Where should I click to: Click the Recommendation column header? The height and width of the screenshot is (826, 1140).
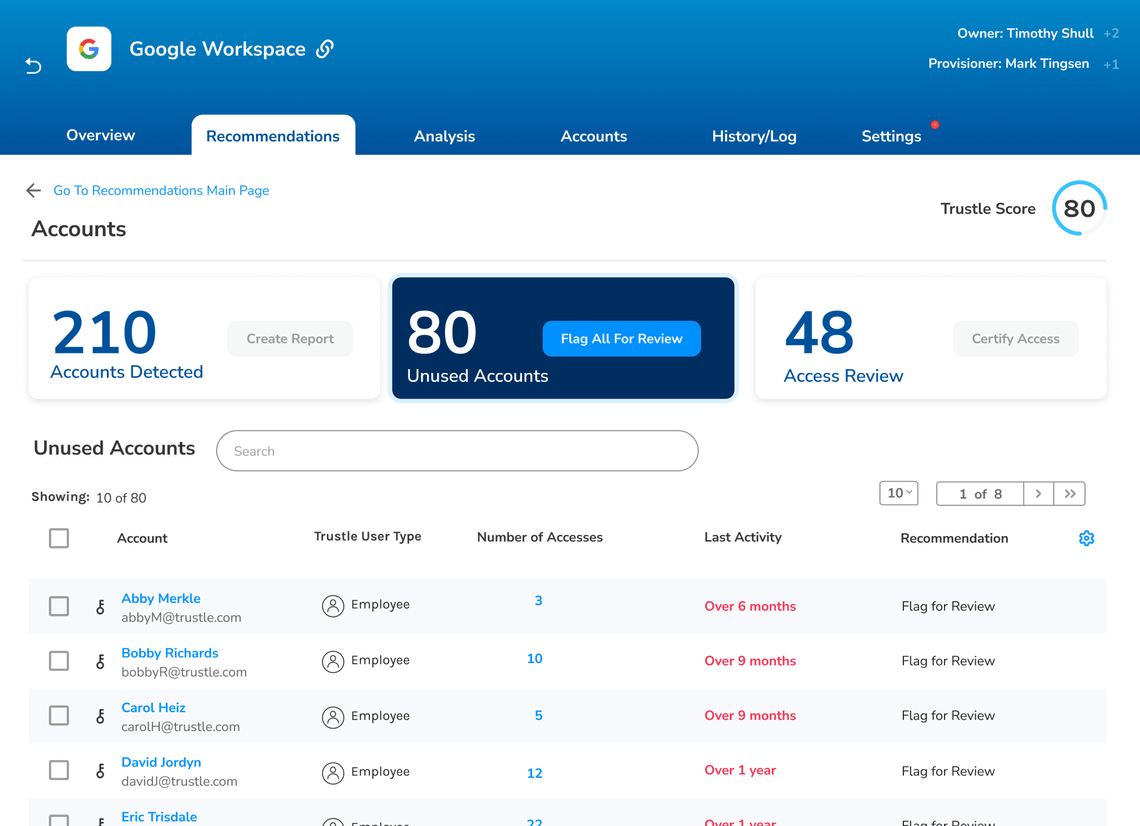pyautogui.click(x=954, y=538)
